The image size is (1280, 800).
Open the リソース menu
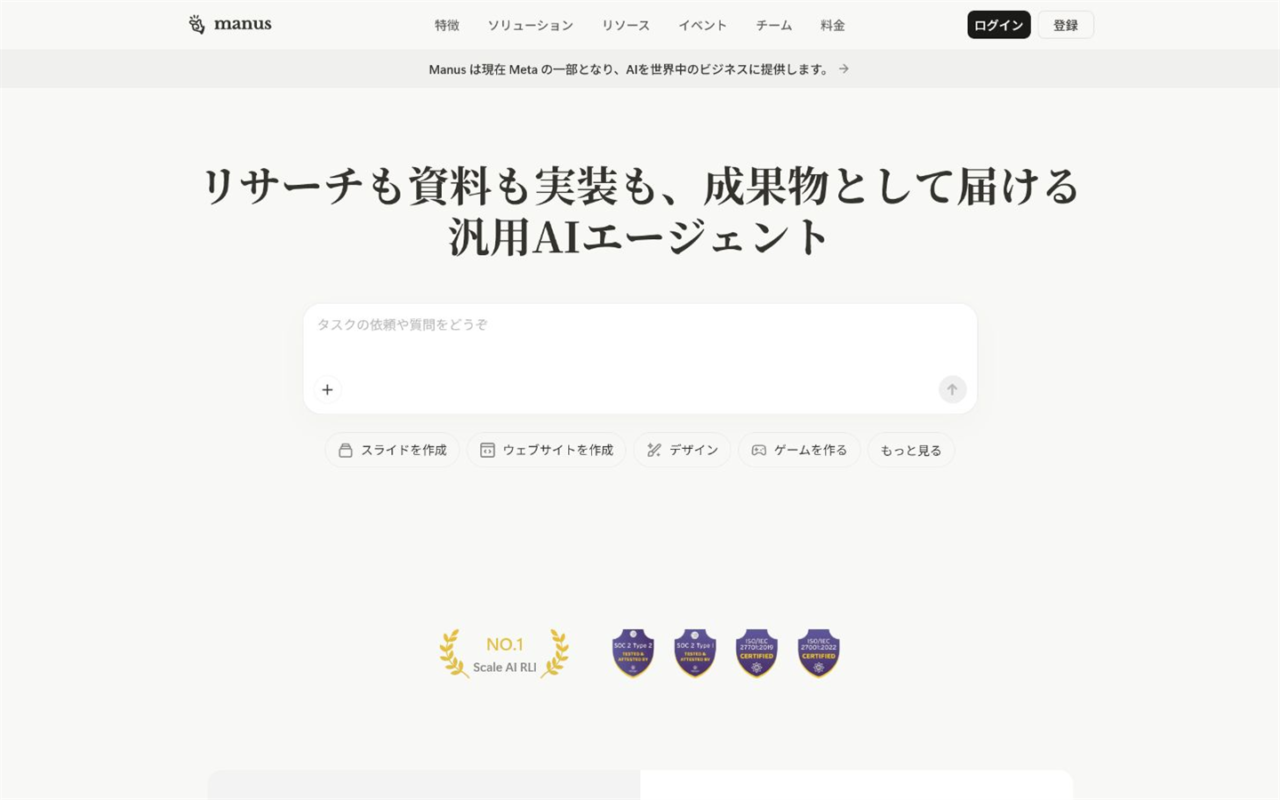626,25
